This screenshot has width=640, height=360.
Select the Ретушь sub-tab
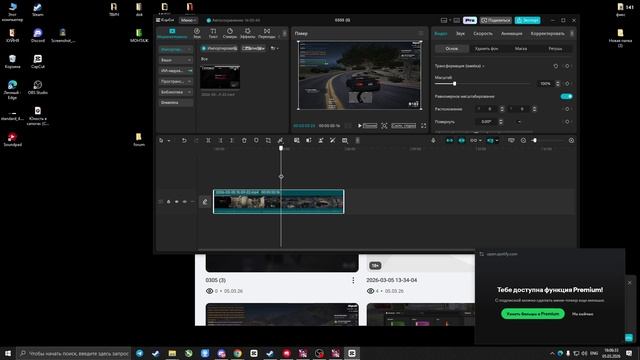[555, 49]
